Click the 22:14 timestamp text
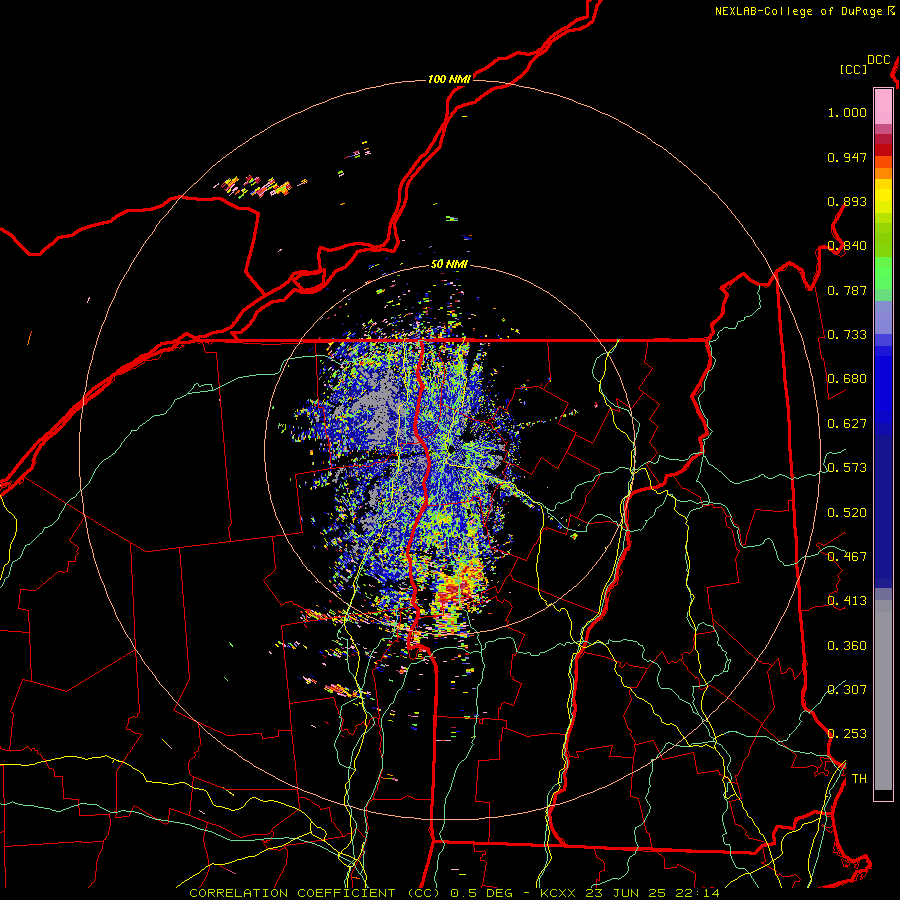Image resolution: width=900 pixels, height=900 pixels. pos(697,893)
